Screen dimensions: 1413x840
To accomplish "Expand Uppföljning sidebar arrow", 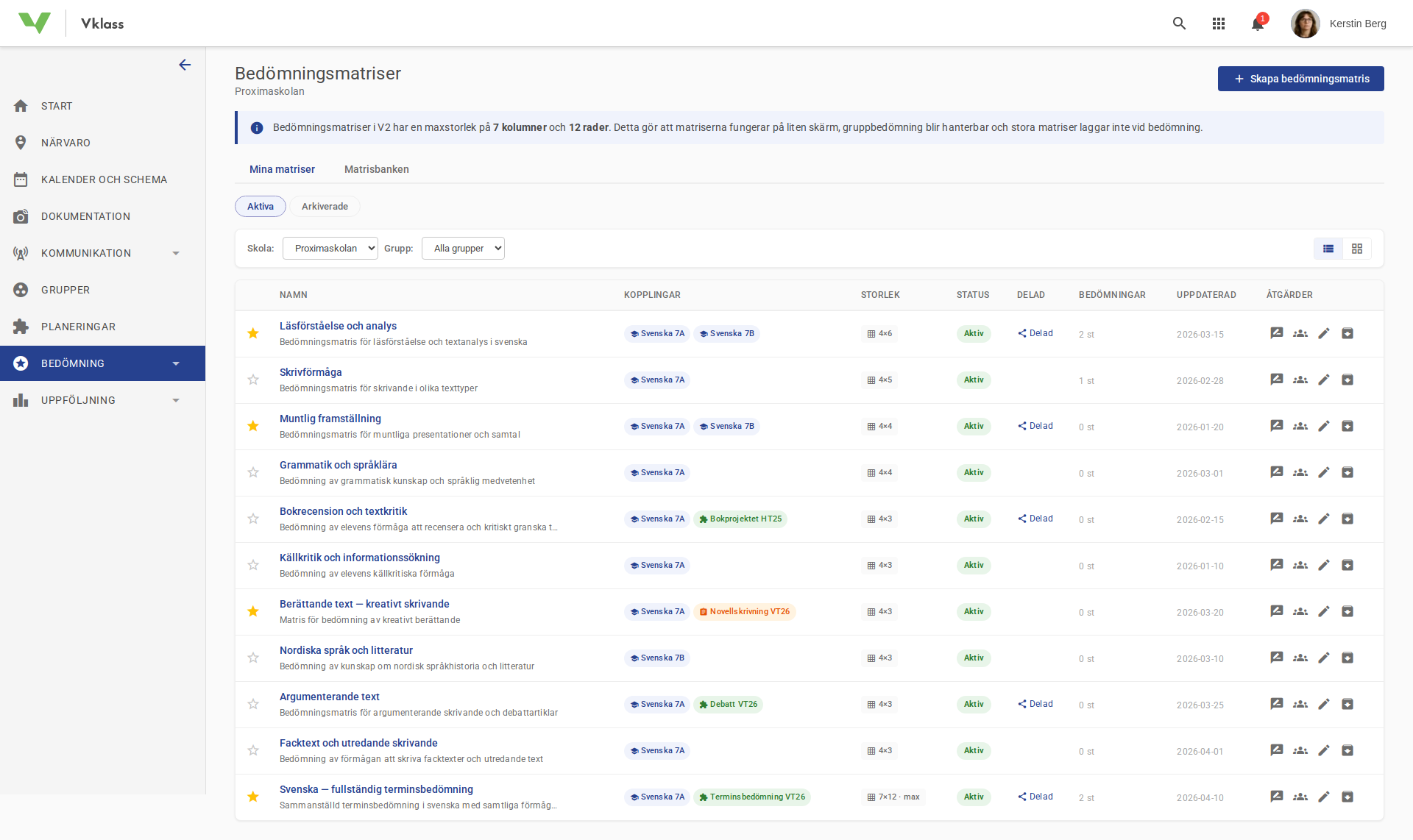I will pyautogui.click(x=176, y=400).
